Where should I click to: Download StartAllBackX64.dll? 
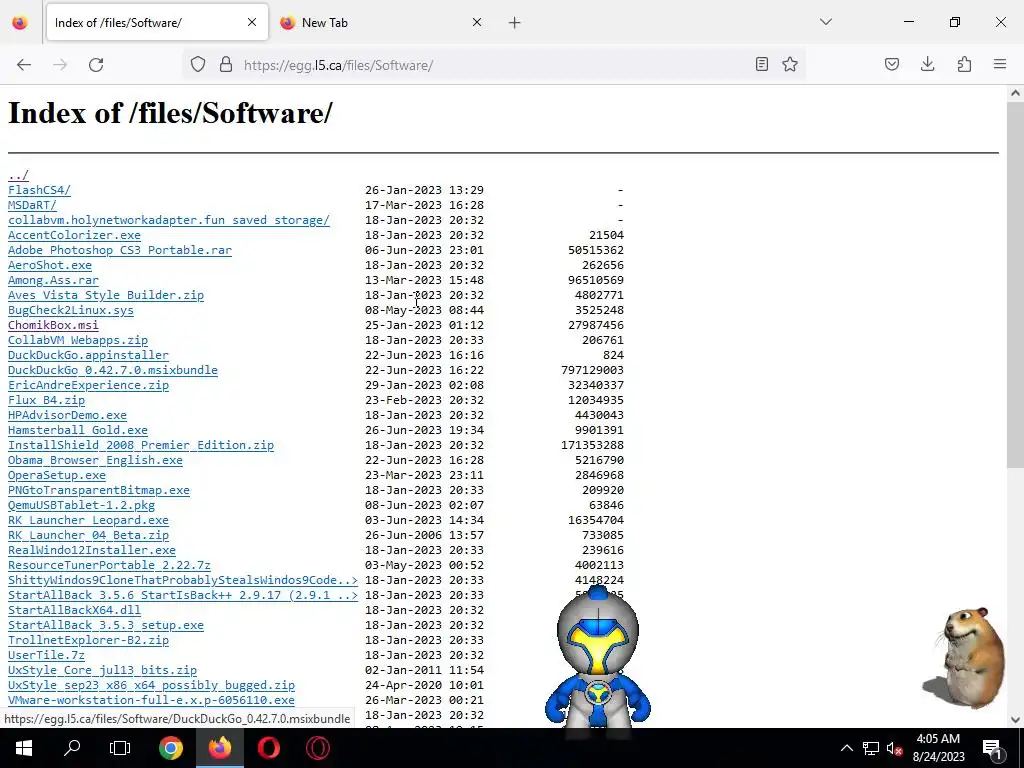(74, 611)
